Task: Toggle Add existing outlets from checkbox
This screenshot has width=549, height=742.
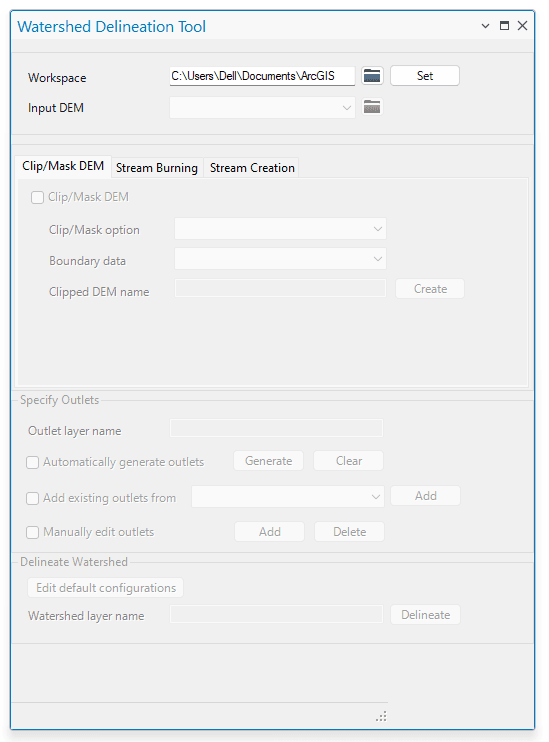Action: tap(32, 498)
